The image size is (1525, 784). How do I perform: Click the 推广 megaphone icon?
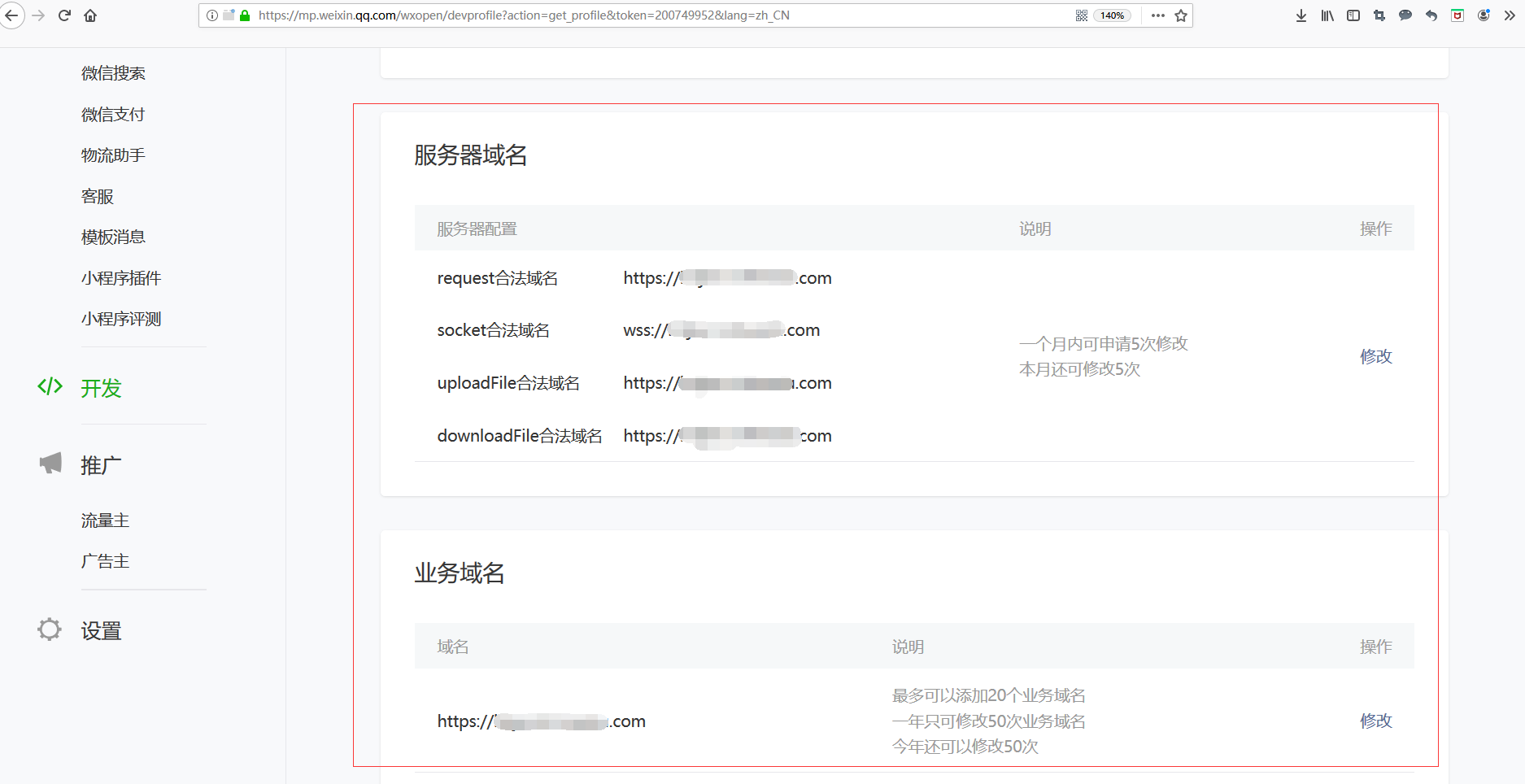pyautogui.click(x=50, y=464)
